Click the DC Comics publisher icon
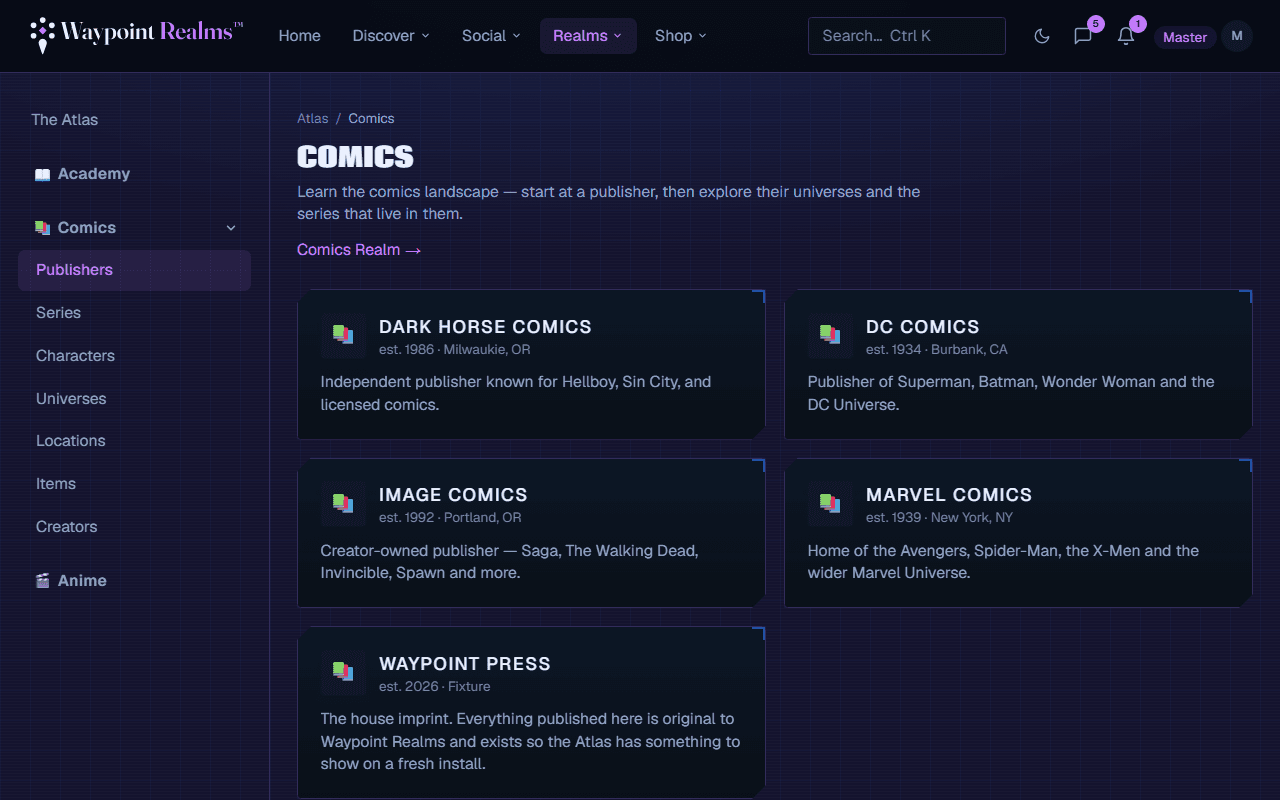1280x800 pixels. [x=830, y=335]
